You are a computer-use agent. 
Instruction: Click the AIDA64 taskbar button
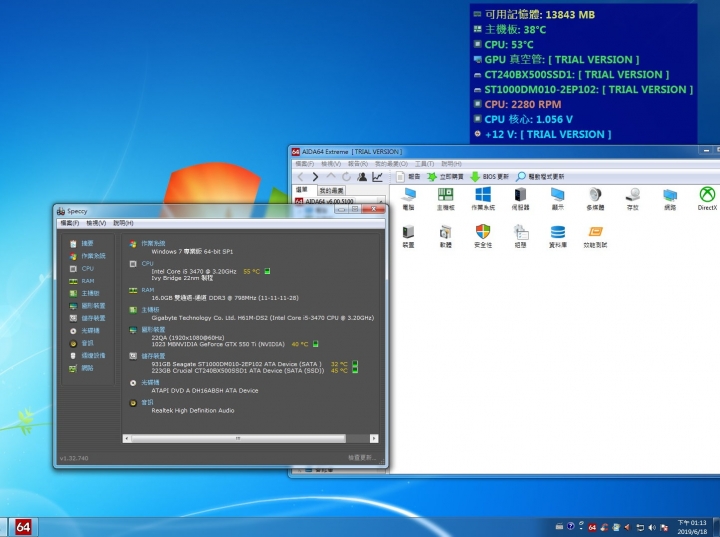(23, 527)
